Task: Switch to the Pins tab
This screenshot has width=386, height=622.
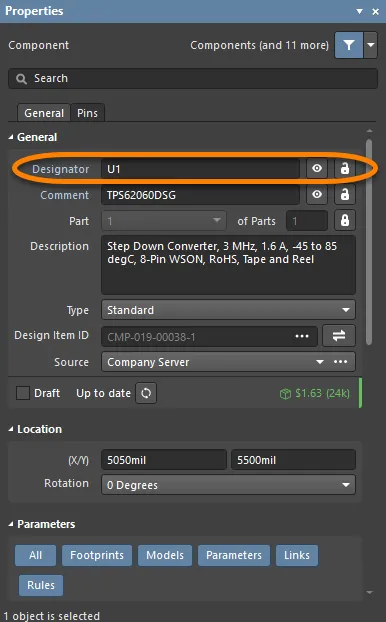Action: 87,113
